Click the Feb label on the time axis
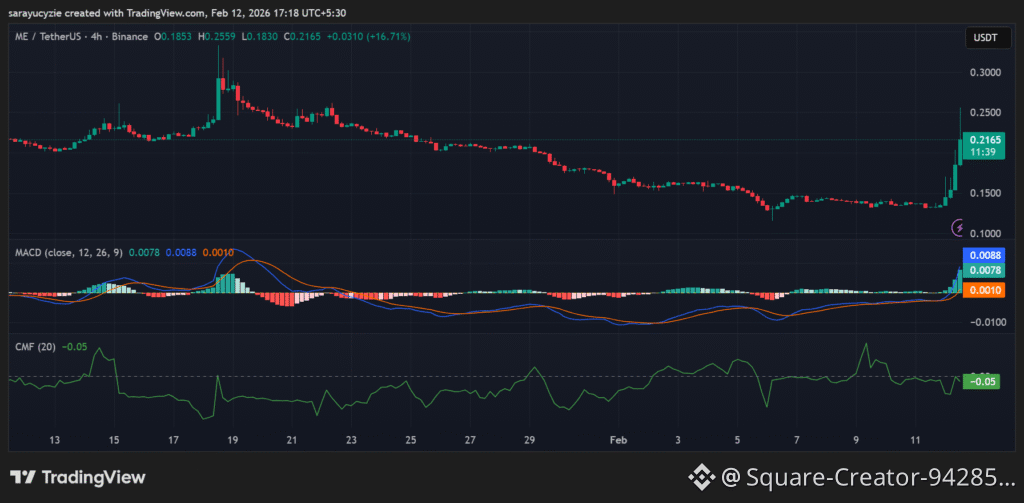1024x503 pixels. 618,440
